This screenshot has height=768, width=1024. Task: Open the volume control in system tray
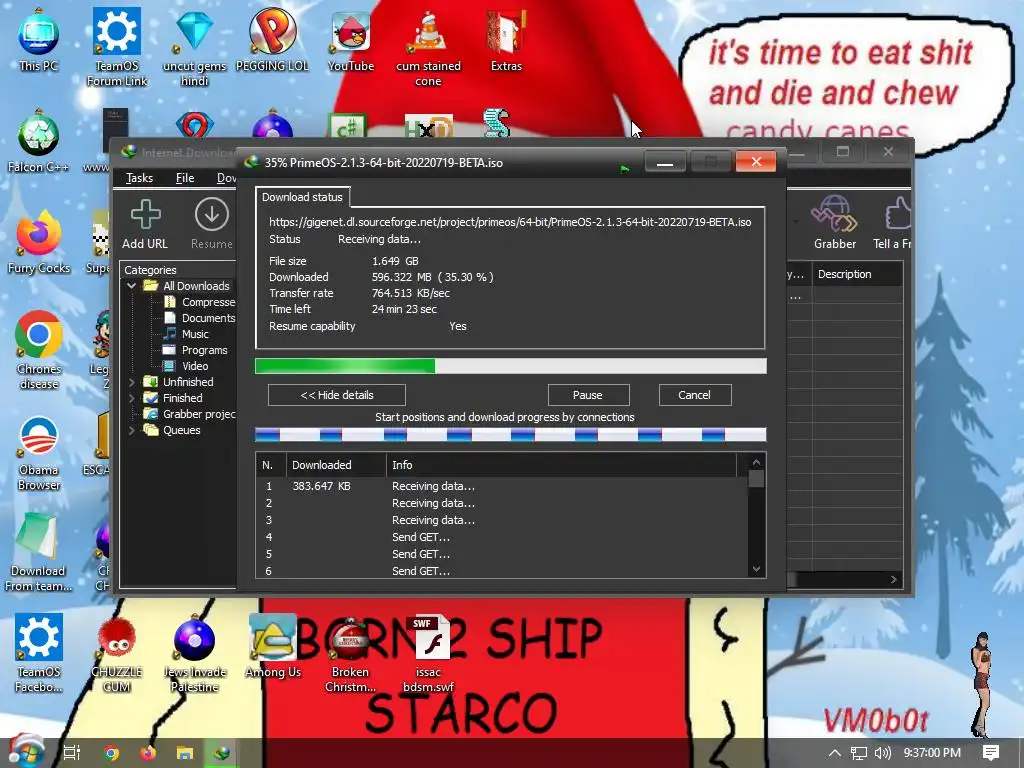pyautogui.click(x=882, y=753)
